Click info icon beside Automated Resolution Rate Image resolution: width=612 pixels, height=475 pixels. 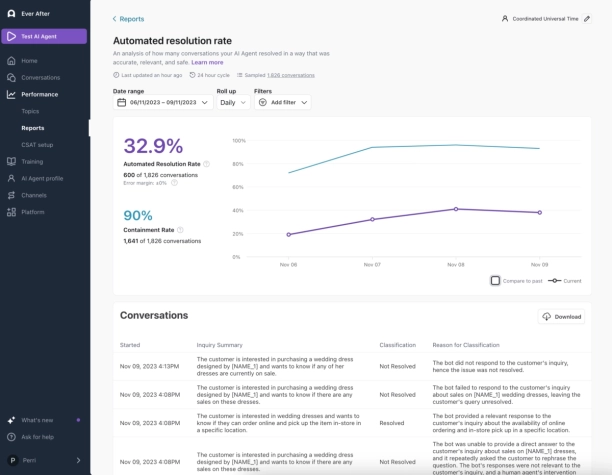(x=207, y=163)
